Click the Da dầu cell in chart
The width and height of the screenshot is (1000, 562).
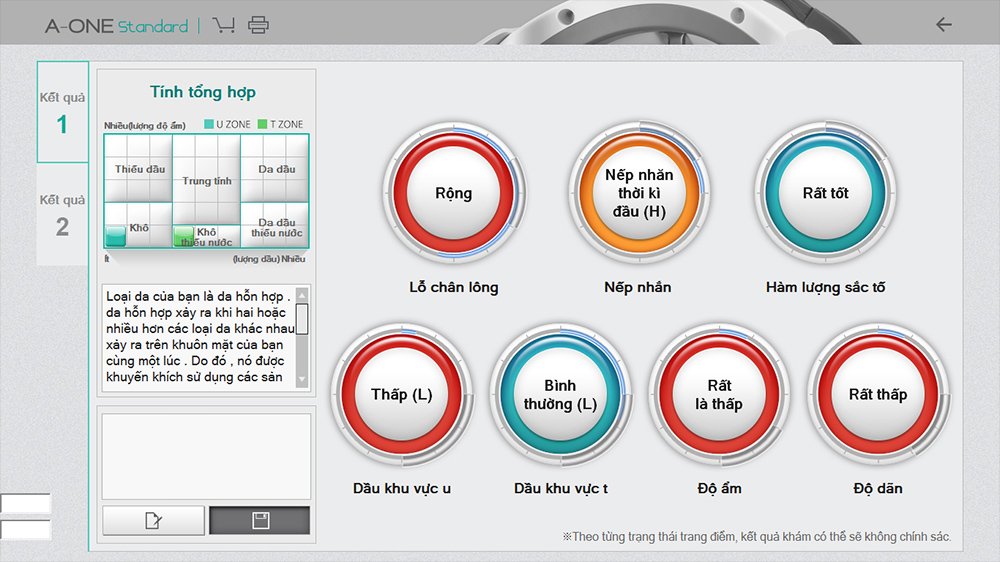(x=276, y=169)
